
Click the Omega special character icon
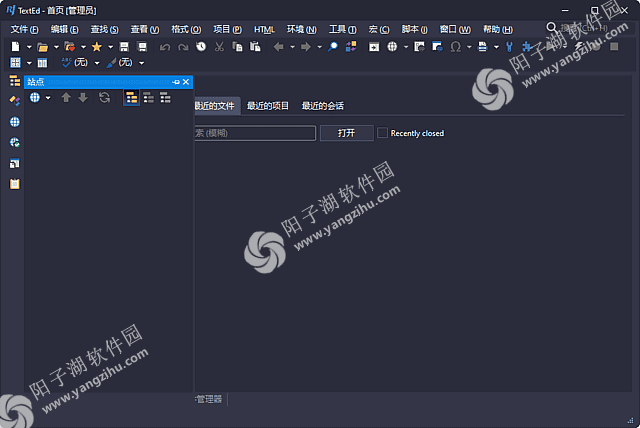click(456, 47)
